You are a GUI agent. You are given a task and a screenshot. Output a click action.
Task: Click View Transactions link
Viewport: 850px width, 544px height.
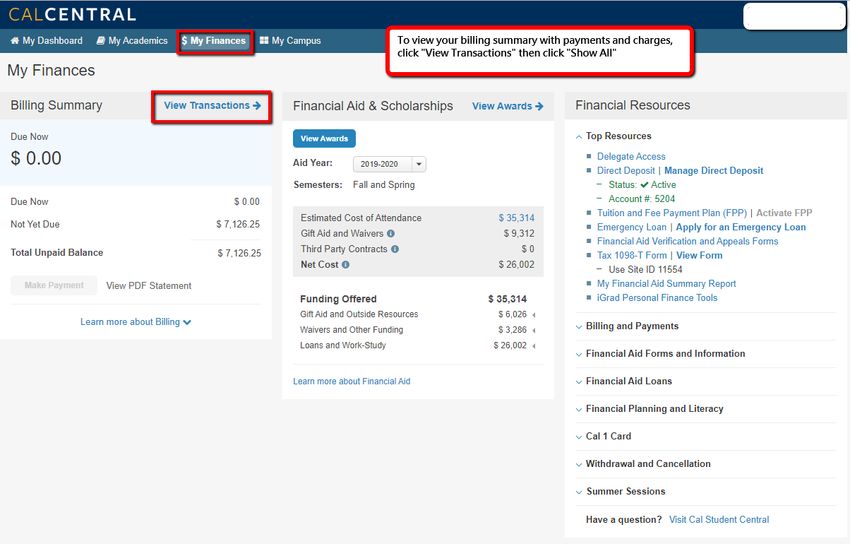click(x=212, y=106)
